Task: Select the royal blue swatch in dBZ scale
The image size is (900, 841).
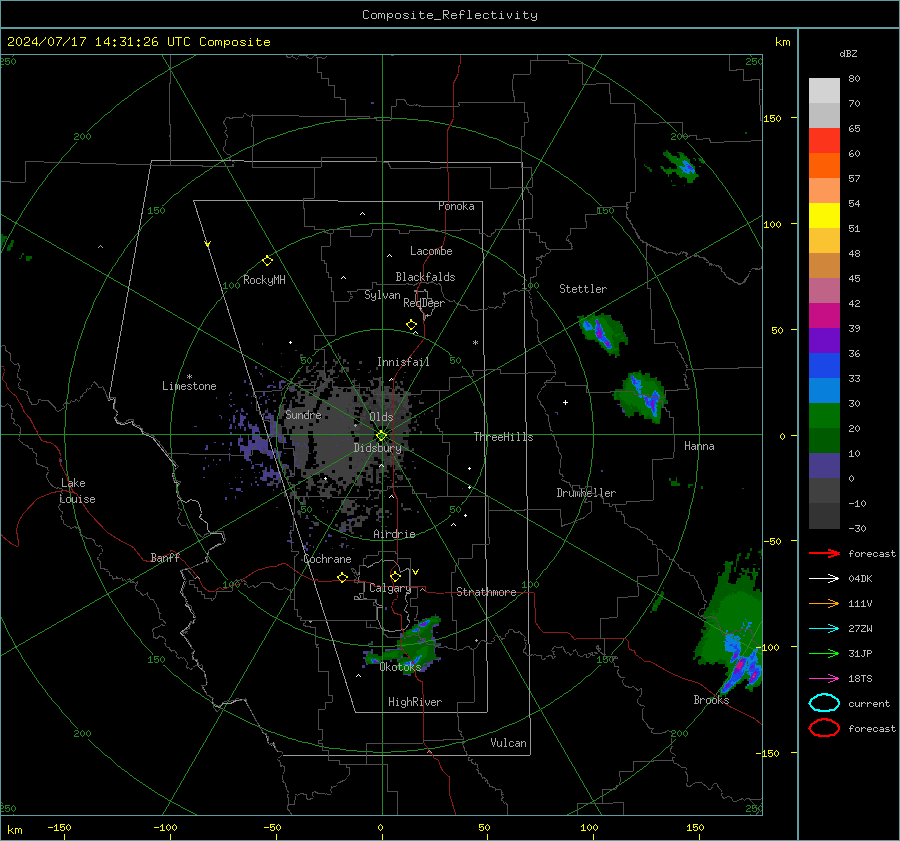Action: 824,366
